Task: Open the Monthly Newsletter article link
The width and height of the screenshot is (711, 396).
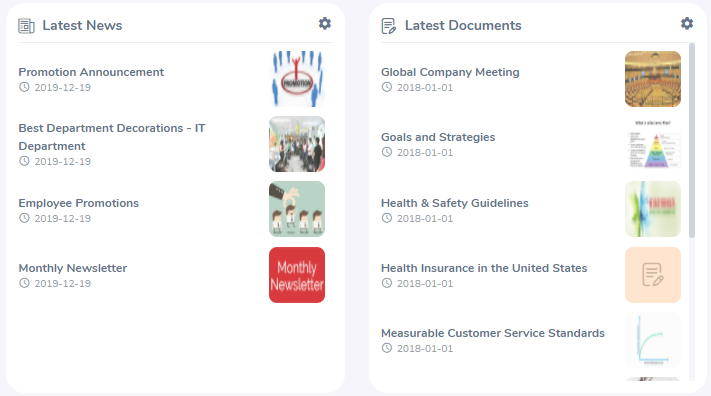Action: coord(73,268)
